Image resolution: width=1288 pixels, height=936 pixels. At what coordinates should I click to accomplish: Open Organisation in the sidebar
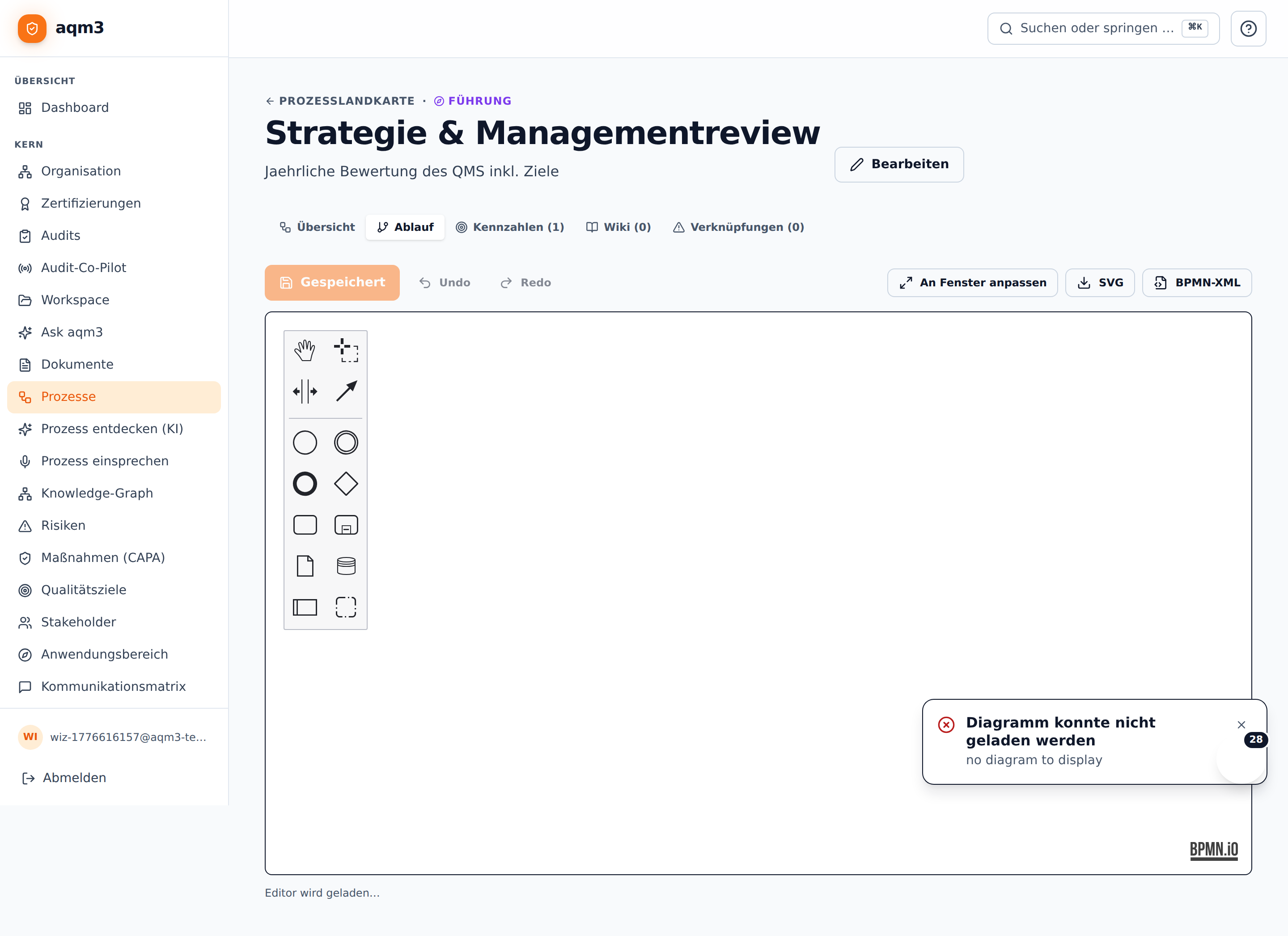(x=114, y=172)
